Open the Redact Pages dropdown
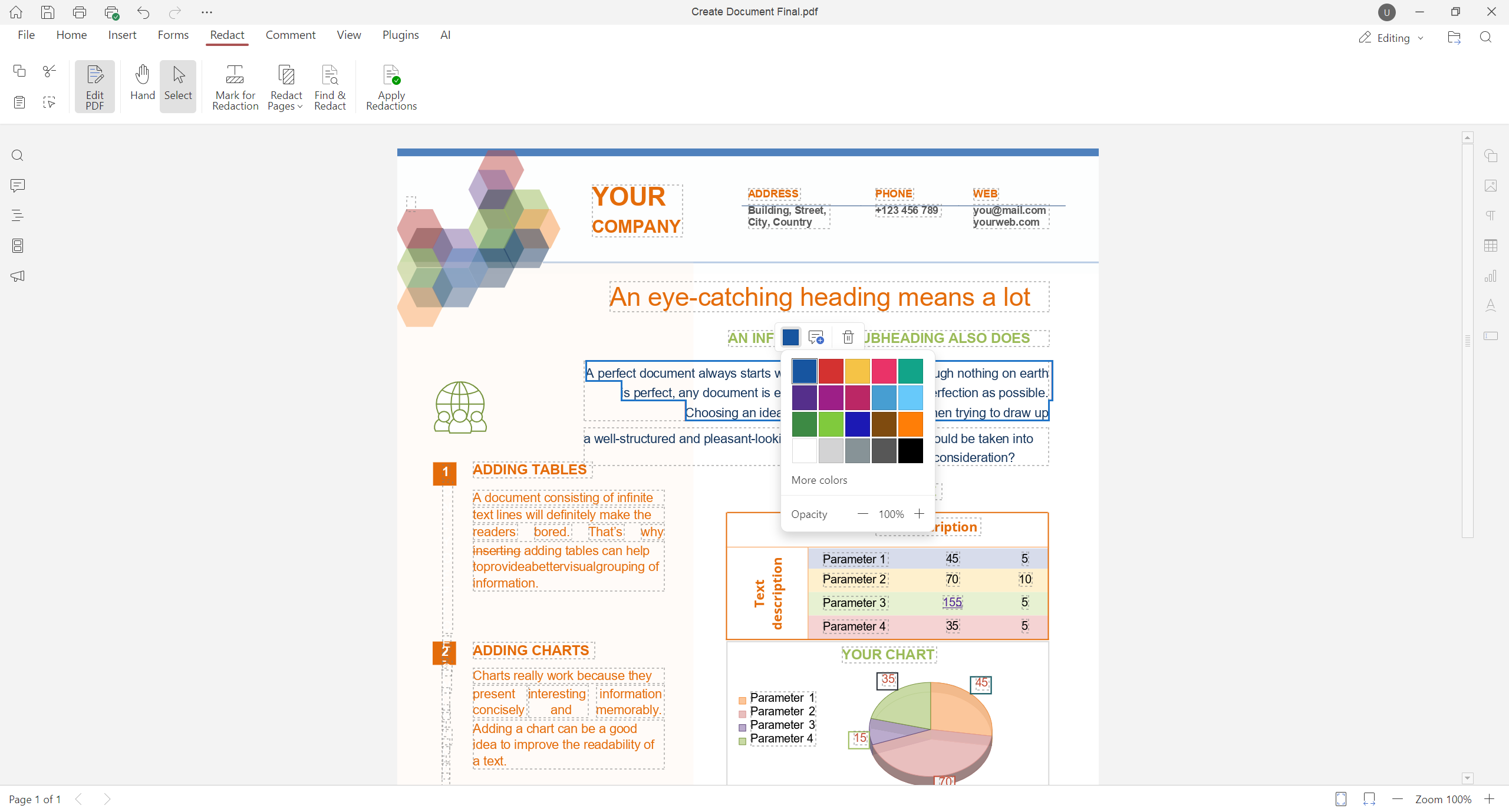The image size is (1509, 812). (285, 87)
